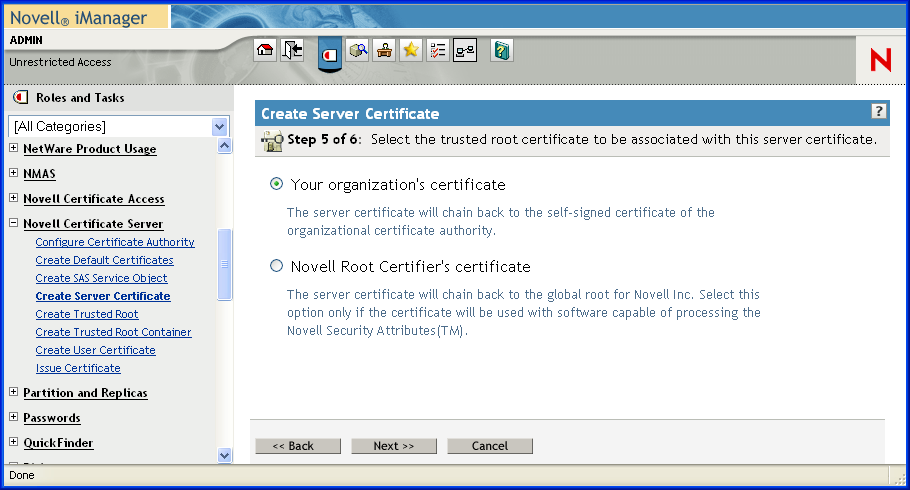Click the Exit door icon
Viewport: 910px width, 490px height.
pos(292,51)
